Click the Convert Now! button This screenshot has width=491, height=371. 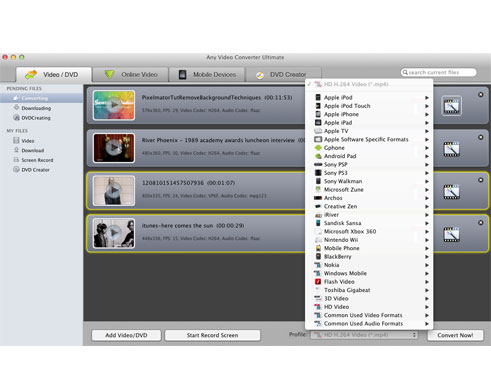(455, 335)
